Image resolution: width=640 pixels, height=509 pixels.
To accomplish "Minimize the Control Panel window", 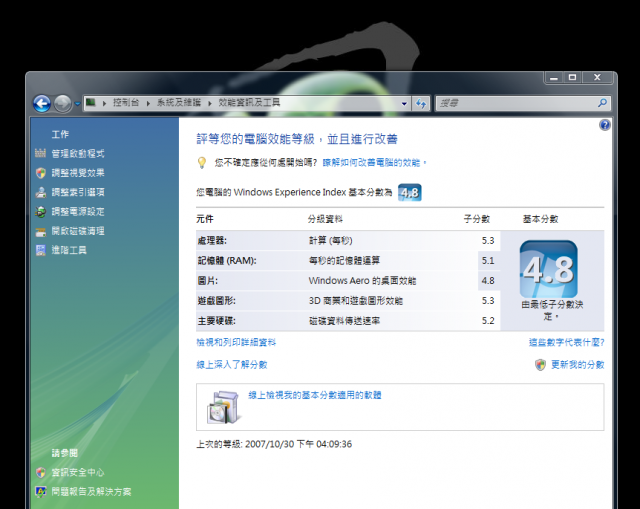I will pyautogui.click(x=554, y=78).
